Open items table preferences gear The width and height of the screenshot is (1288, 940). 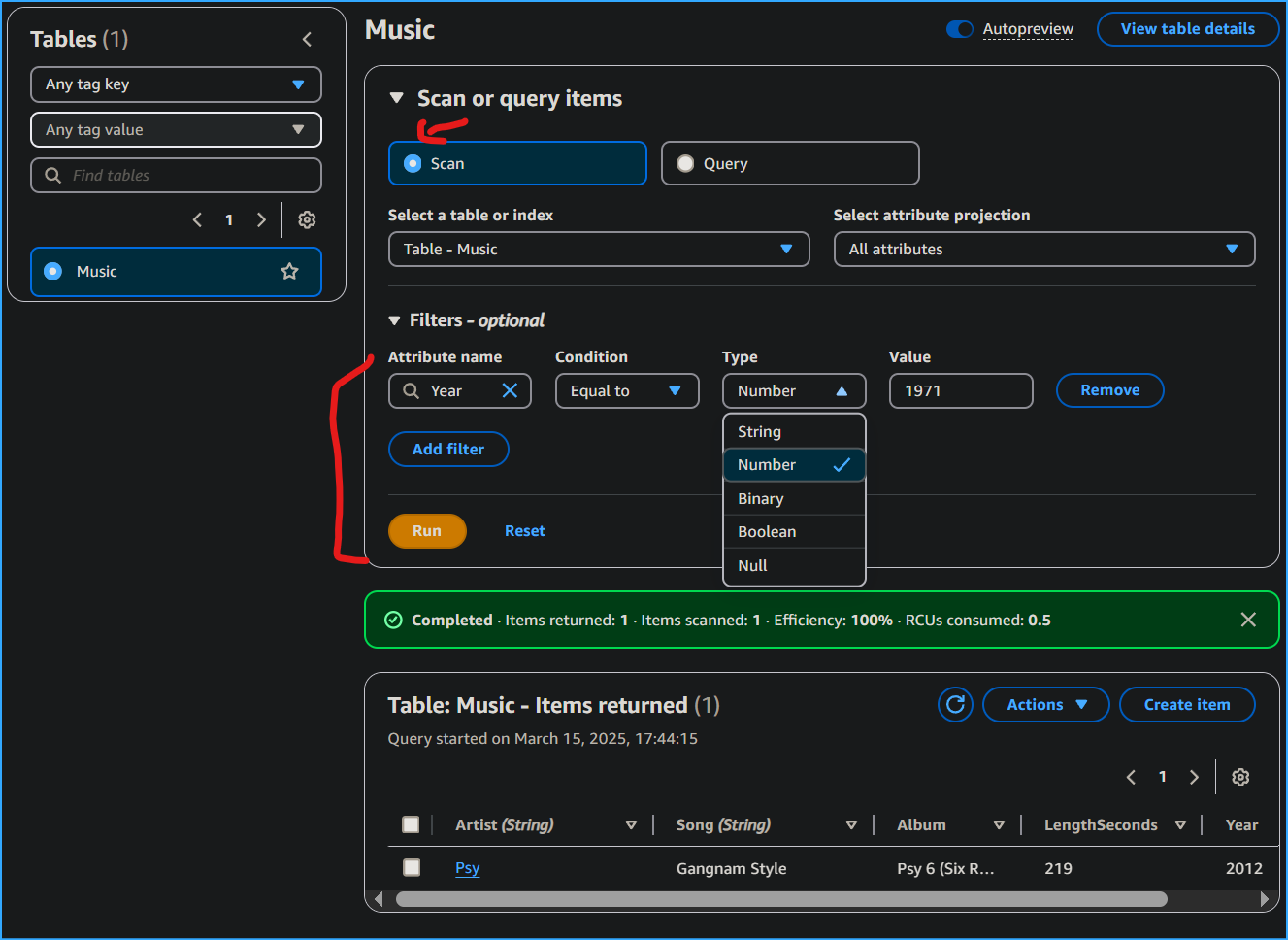1240,777
